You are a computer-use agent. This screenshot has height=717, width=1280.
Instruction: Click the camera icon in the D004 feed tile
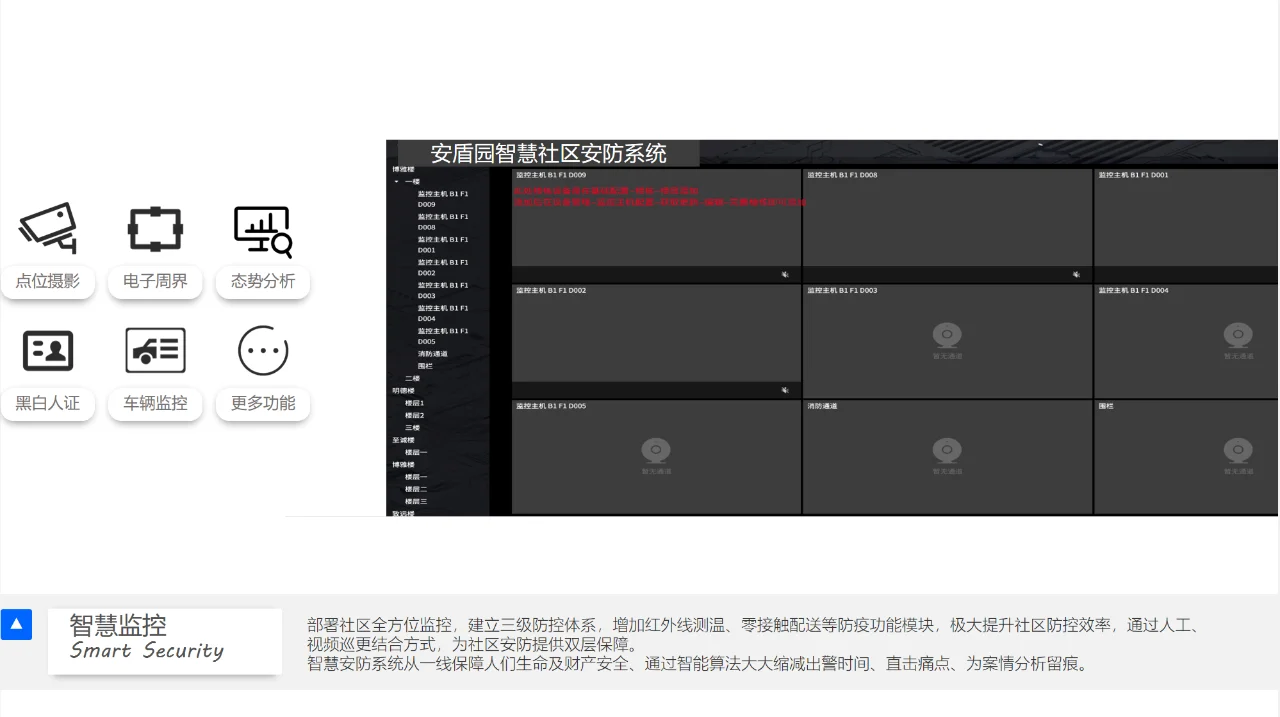[1238, 336]
